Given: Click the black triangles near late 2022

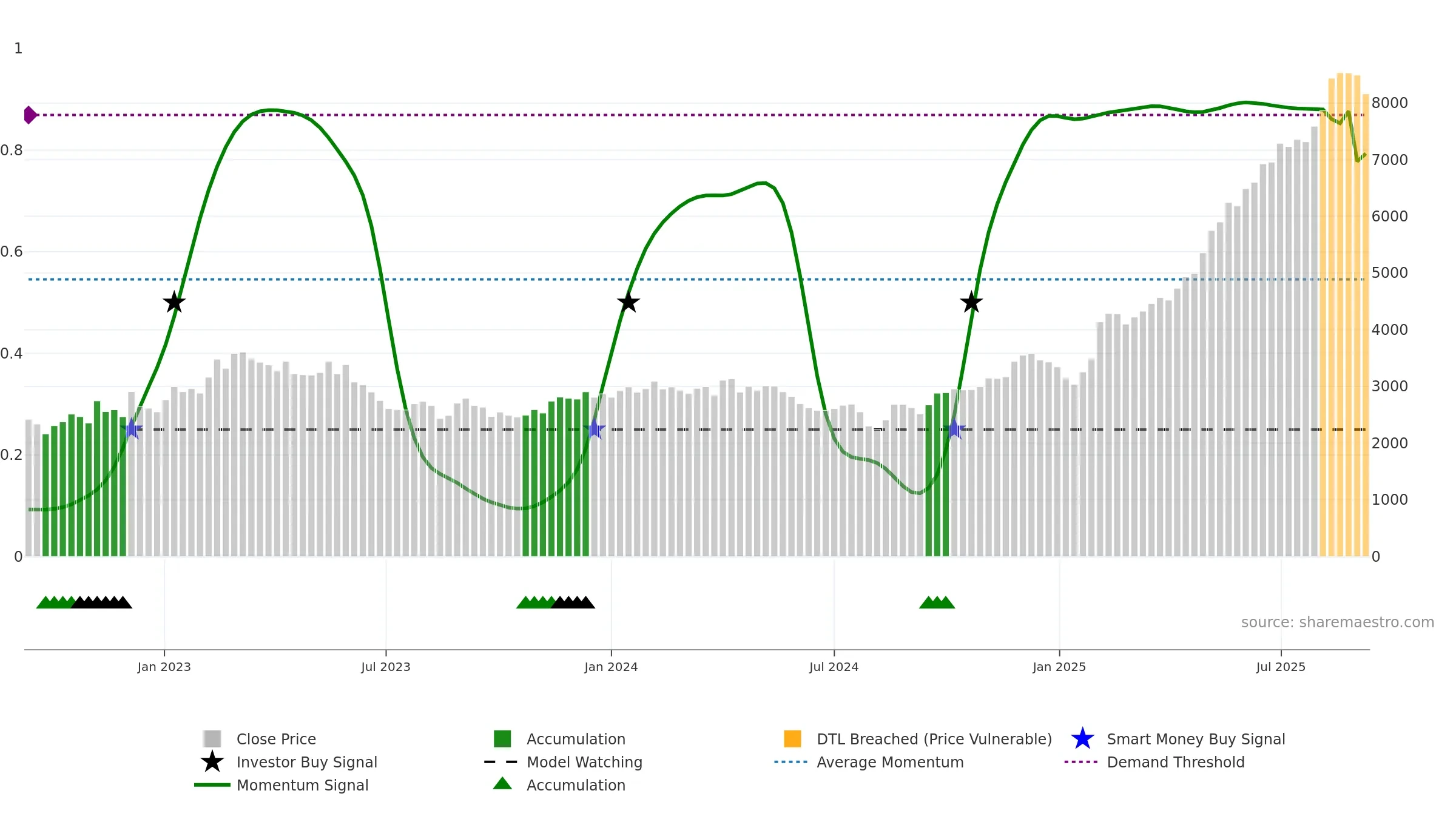Looking at the screenshot, I should 101,602.
